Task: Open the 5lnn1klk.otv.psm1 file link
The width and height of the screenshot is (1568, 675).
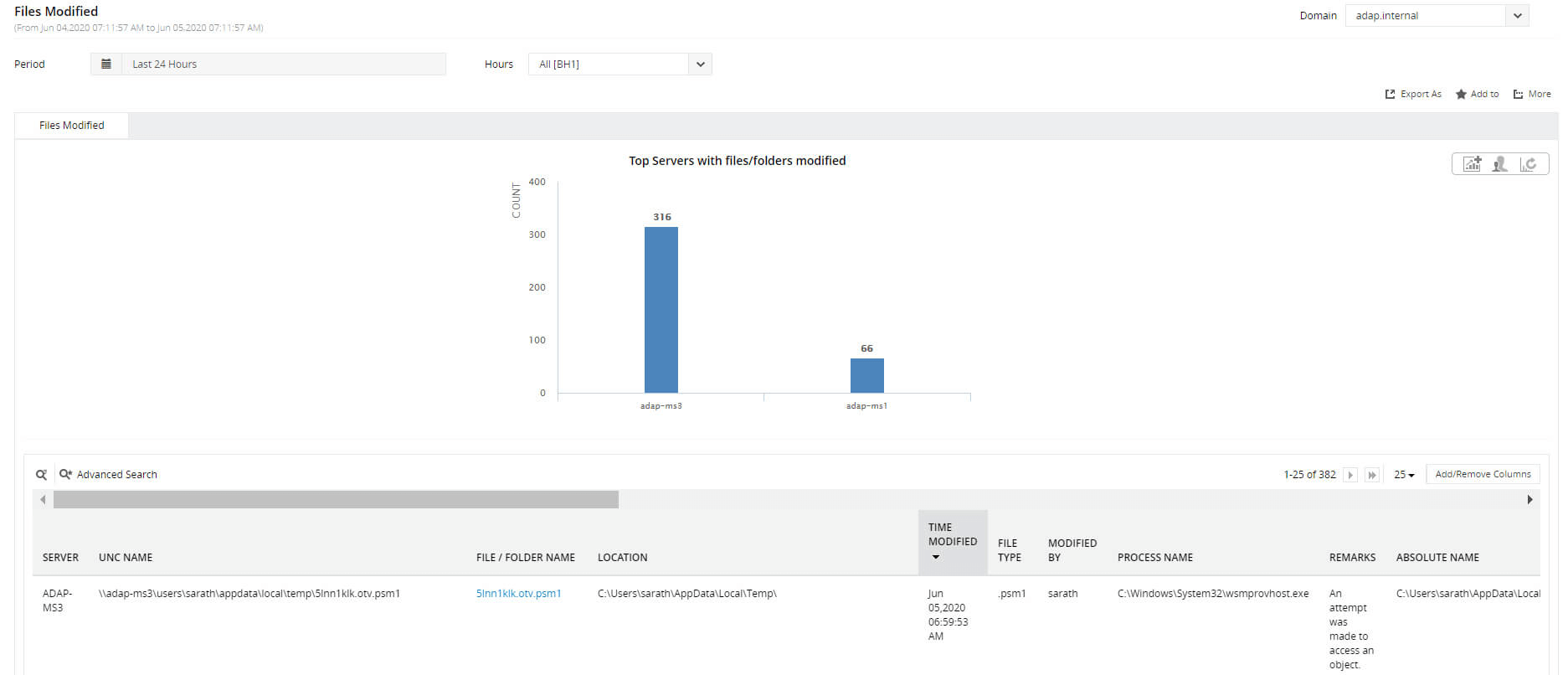Action: [x=518, y=593]
